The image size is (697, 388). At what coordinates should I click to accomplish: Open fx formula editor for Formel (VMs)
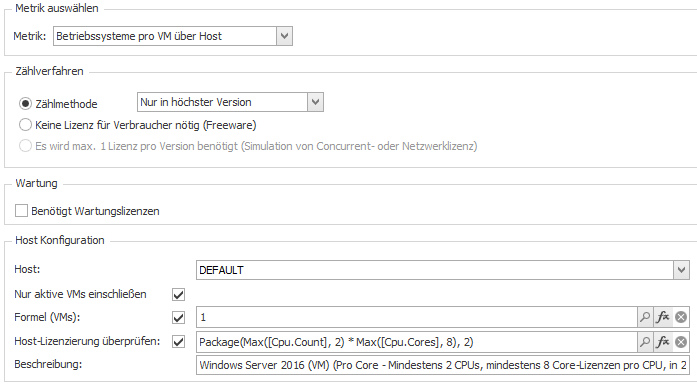[x=663, y=317]
